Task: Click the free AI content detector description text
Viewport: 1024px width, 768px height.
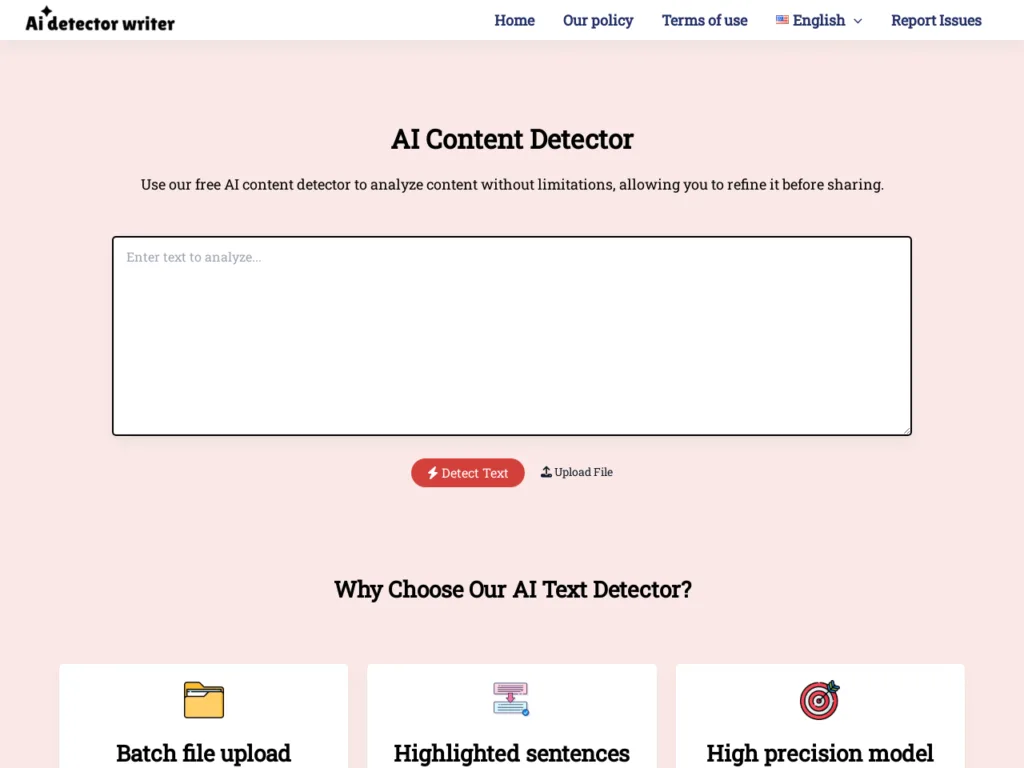Action: [x=512, y=185]
